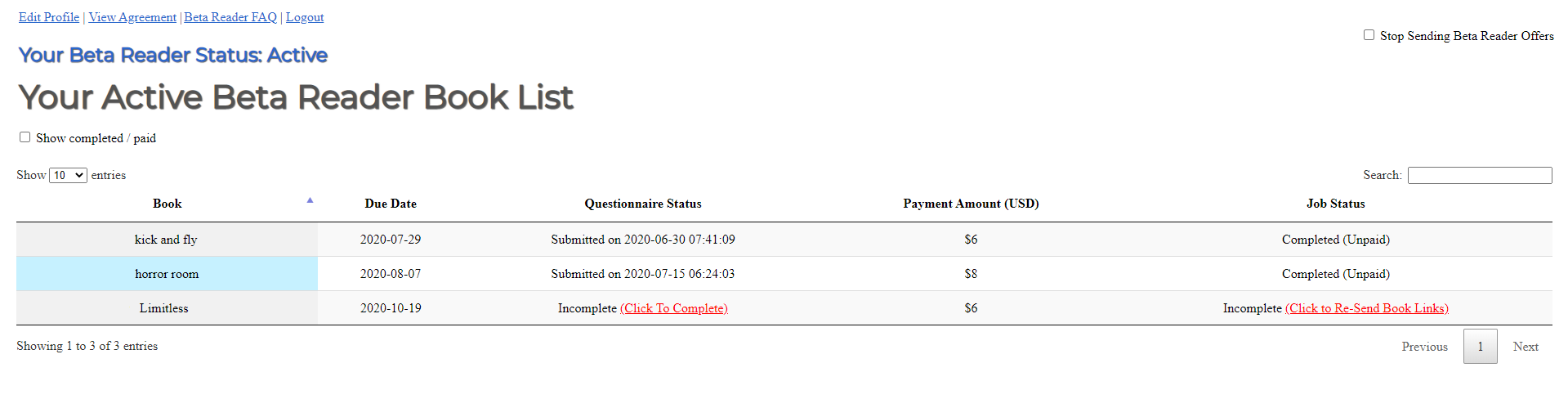This screenshot has height=417, width=1568.
Task: Select the Limitless book cell
Action: point(164,308)
